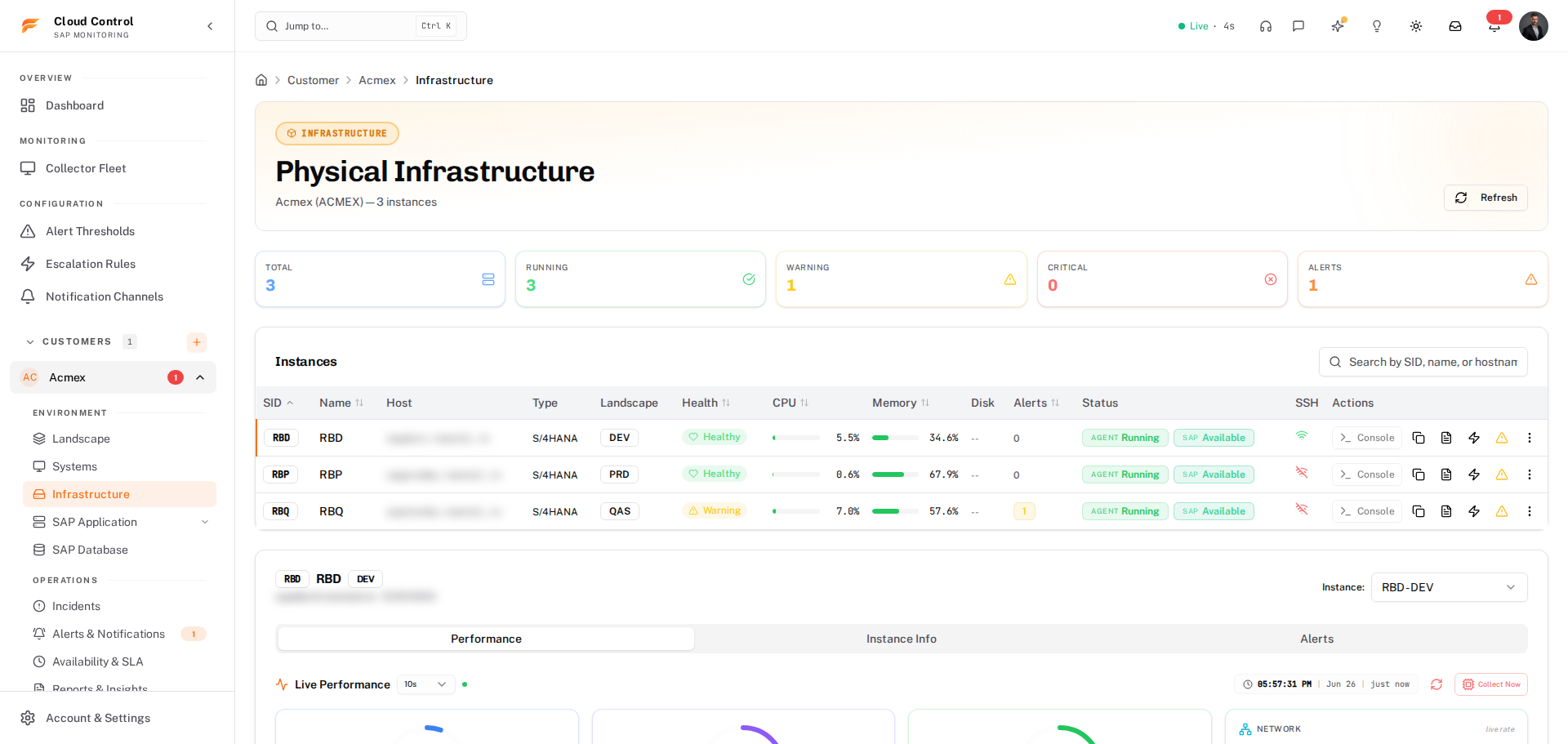The width and height of the screenshot is (1568, 744).
Task: Collapse the sidebar with the chevron arrow
Action: 210,26
